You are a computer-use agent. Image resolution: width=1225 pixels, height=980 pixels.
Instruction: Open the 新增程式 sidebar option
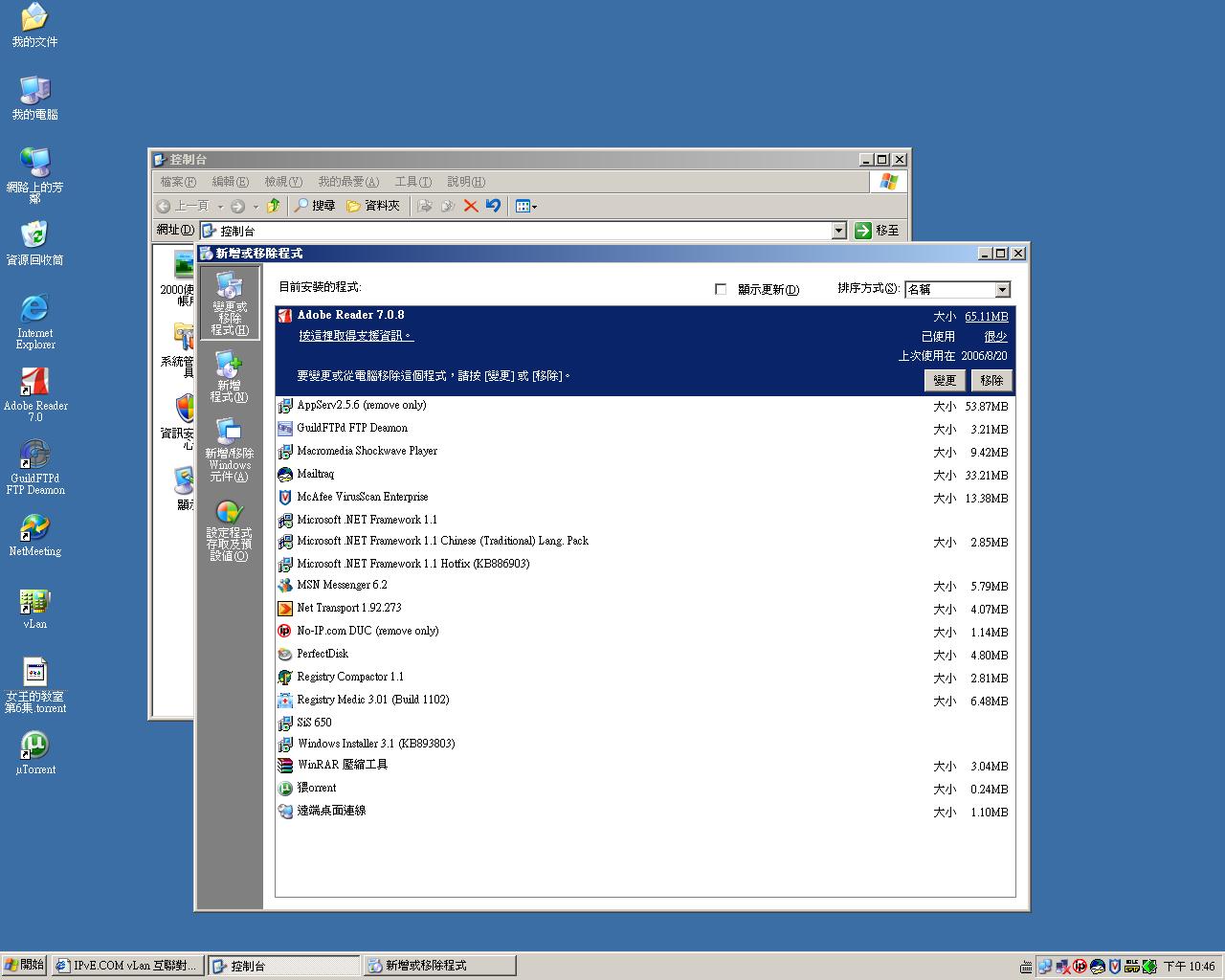coord(230,376)
